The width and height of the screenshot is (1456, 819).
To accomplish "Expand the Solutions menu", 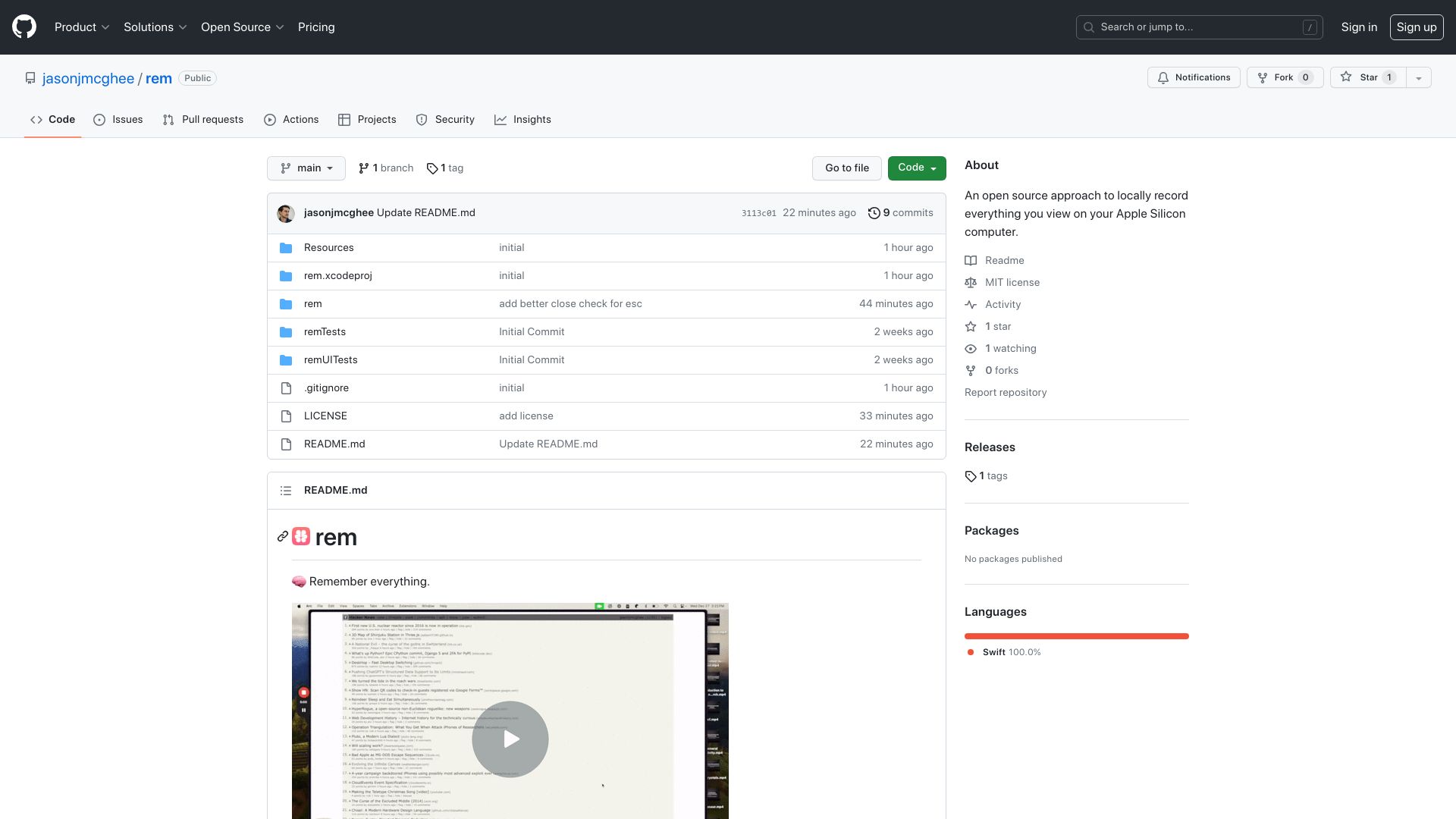I will click(x=155, y=27).
